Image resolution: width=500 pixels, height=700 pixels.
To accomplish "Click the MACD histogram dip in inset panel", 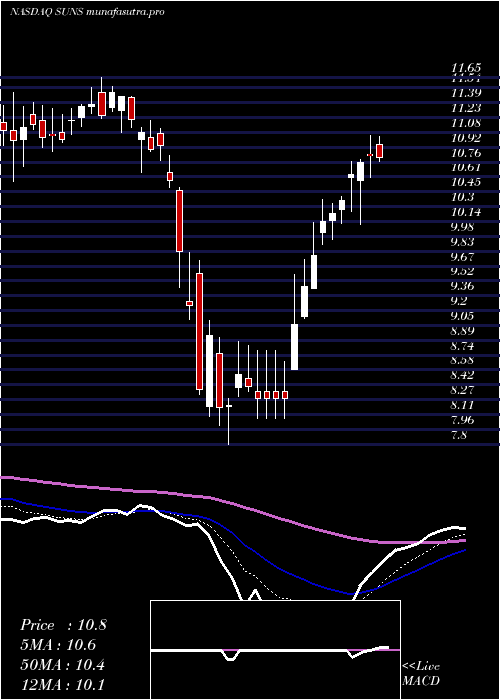I will tap(230, 655).
